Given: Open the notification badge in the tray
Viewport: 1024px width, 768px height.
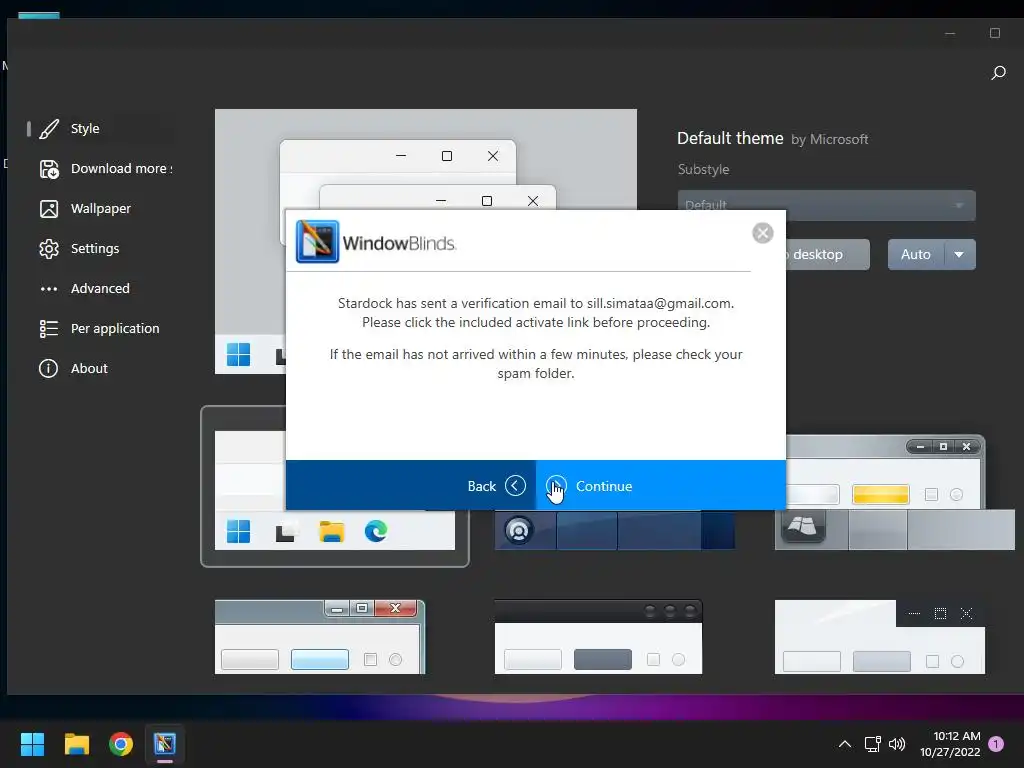Looking at the screenshot, I should [x=996, y=744].
